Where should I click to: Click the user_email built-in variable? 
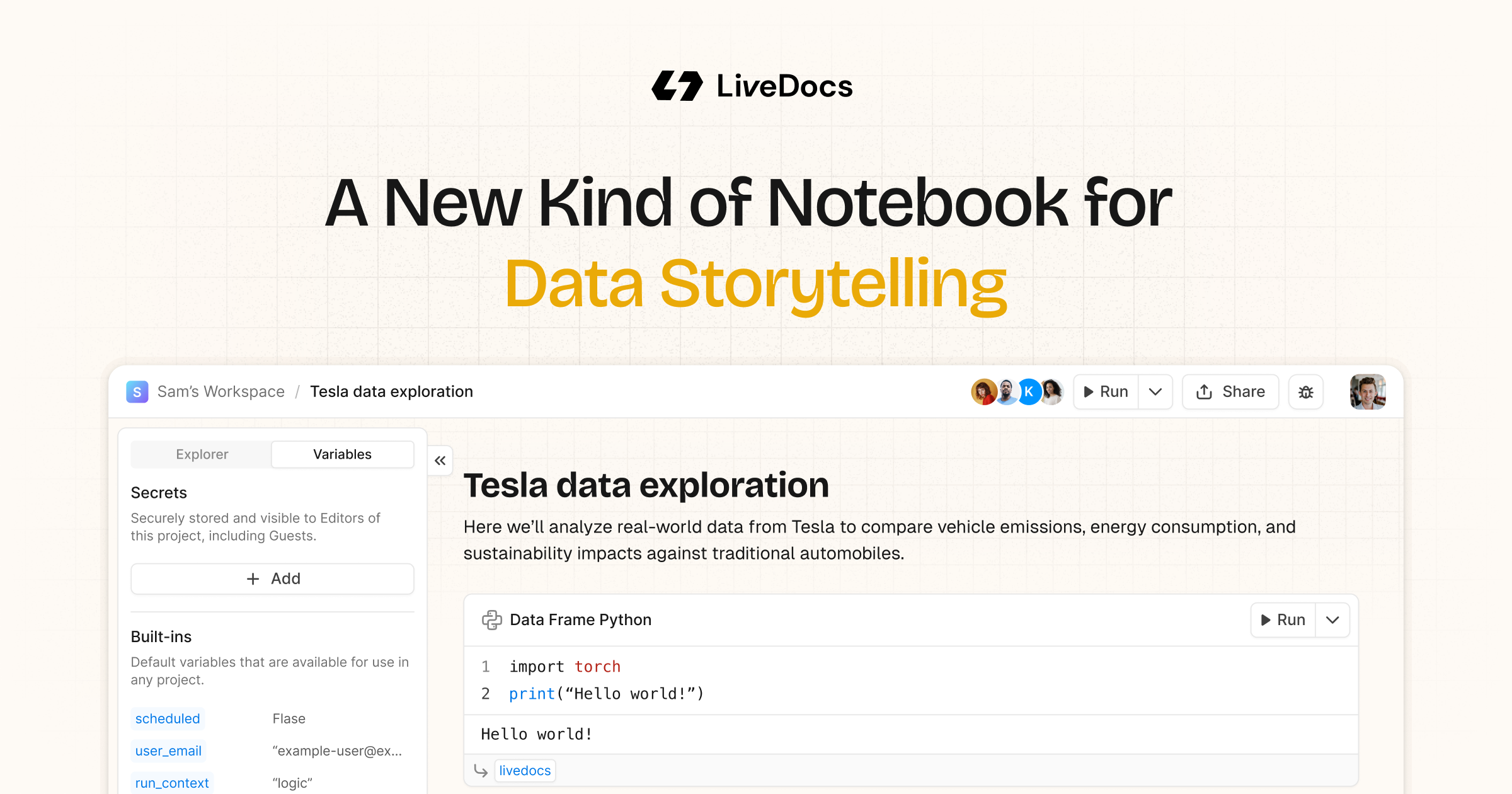168,751
